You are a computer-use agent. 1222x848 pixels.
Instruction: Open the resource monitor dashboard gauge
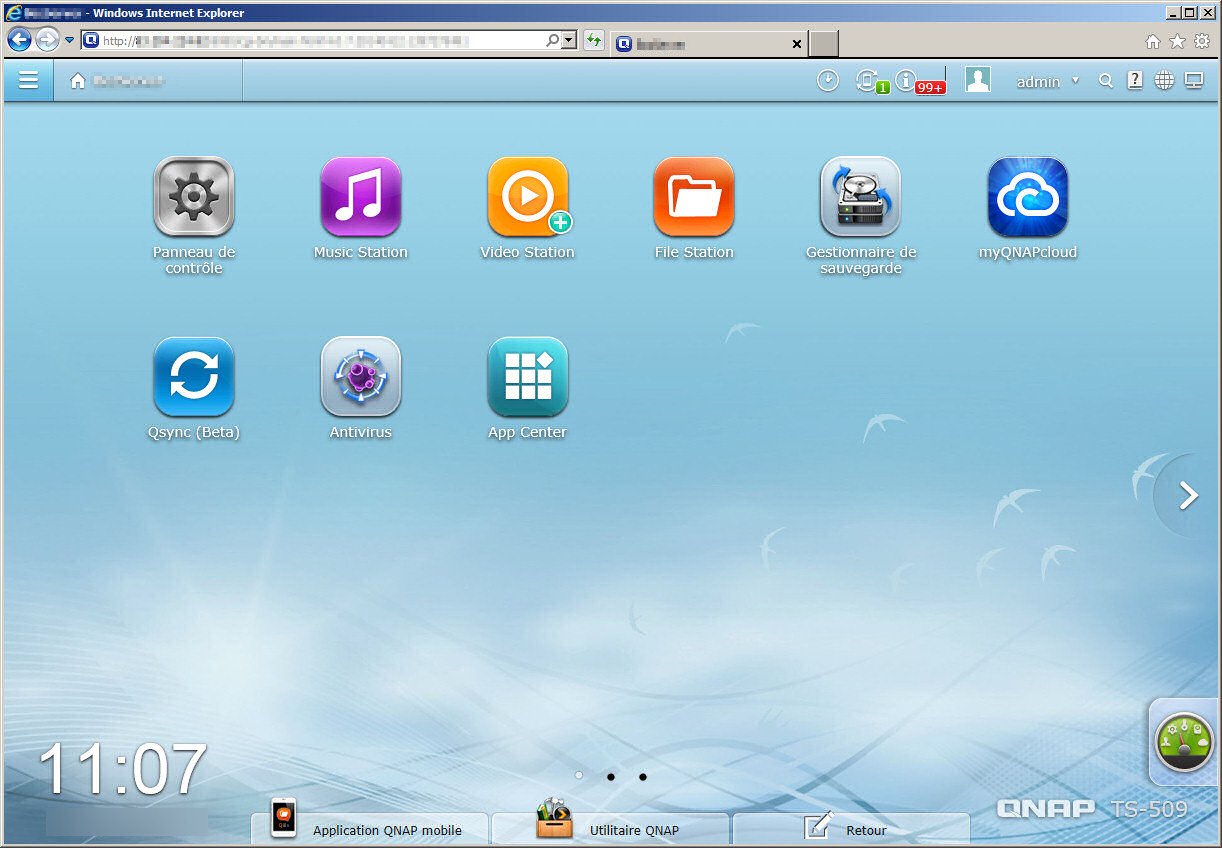pos(1183,742)
